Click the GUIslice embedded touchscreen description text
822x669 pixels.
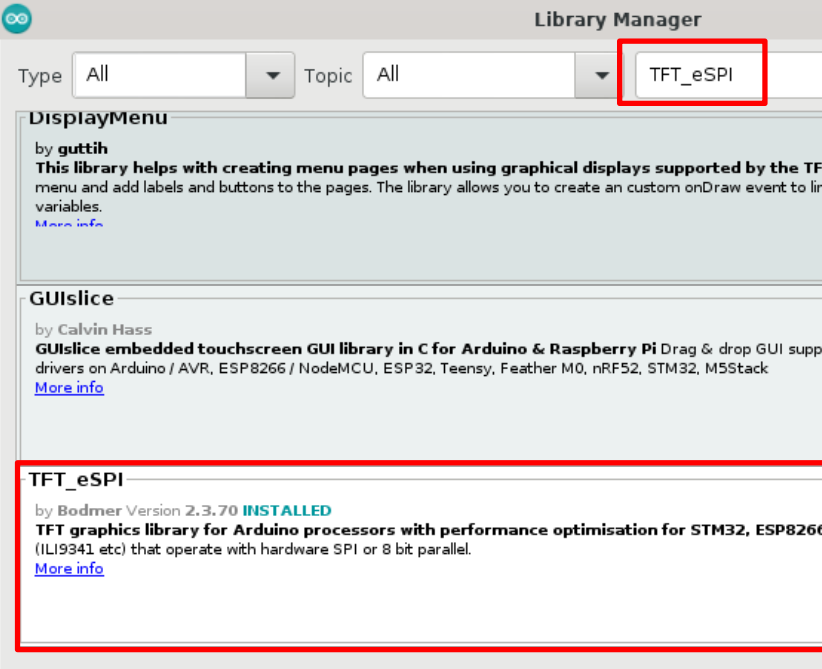pyautogui.click(x=345, y=349)
